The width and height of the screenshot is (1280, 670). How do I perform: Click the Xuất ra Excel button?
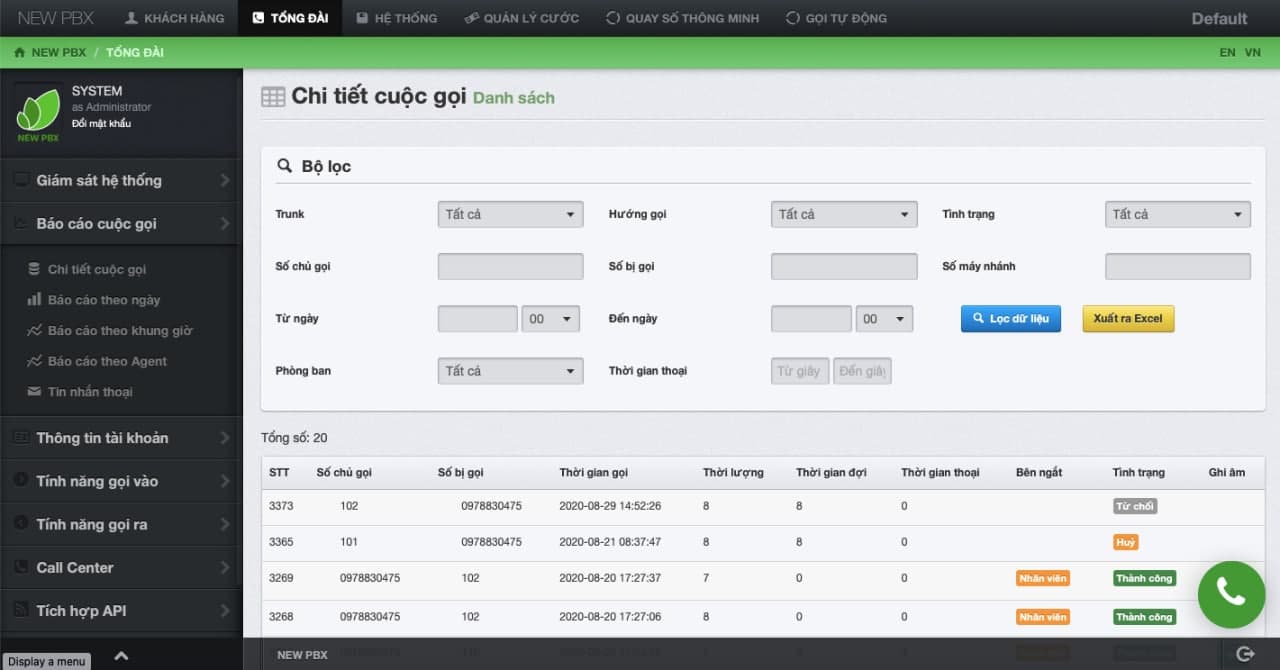pos(1128,318)
